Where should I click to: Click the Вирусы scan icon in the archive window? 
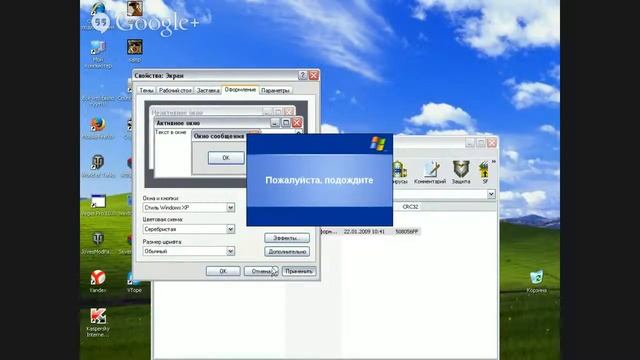coord(400,172)
